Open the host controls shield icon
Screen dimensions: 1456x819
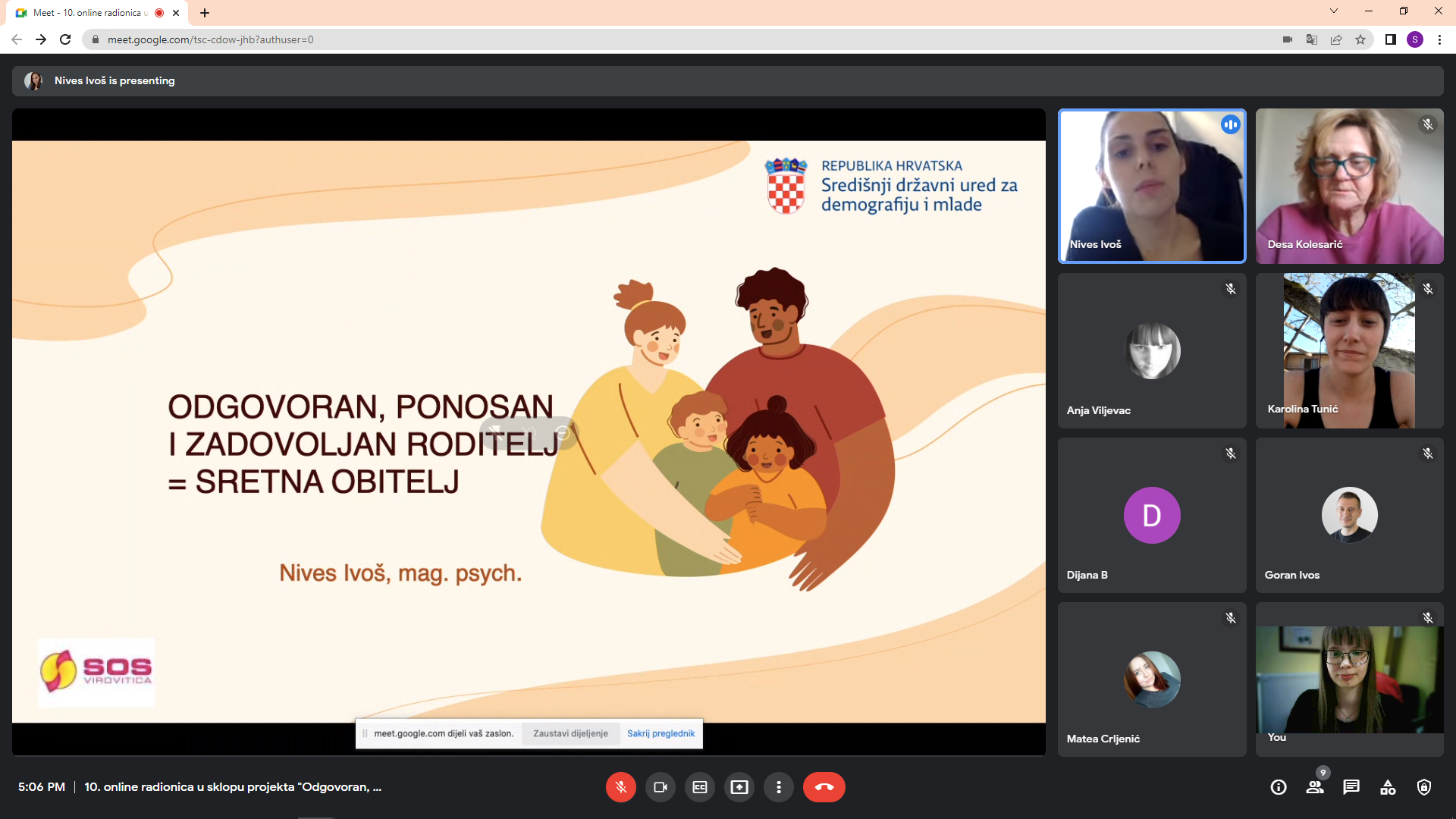click(1424, 787)
